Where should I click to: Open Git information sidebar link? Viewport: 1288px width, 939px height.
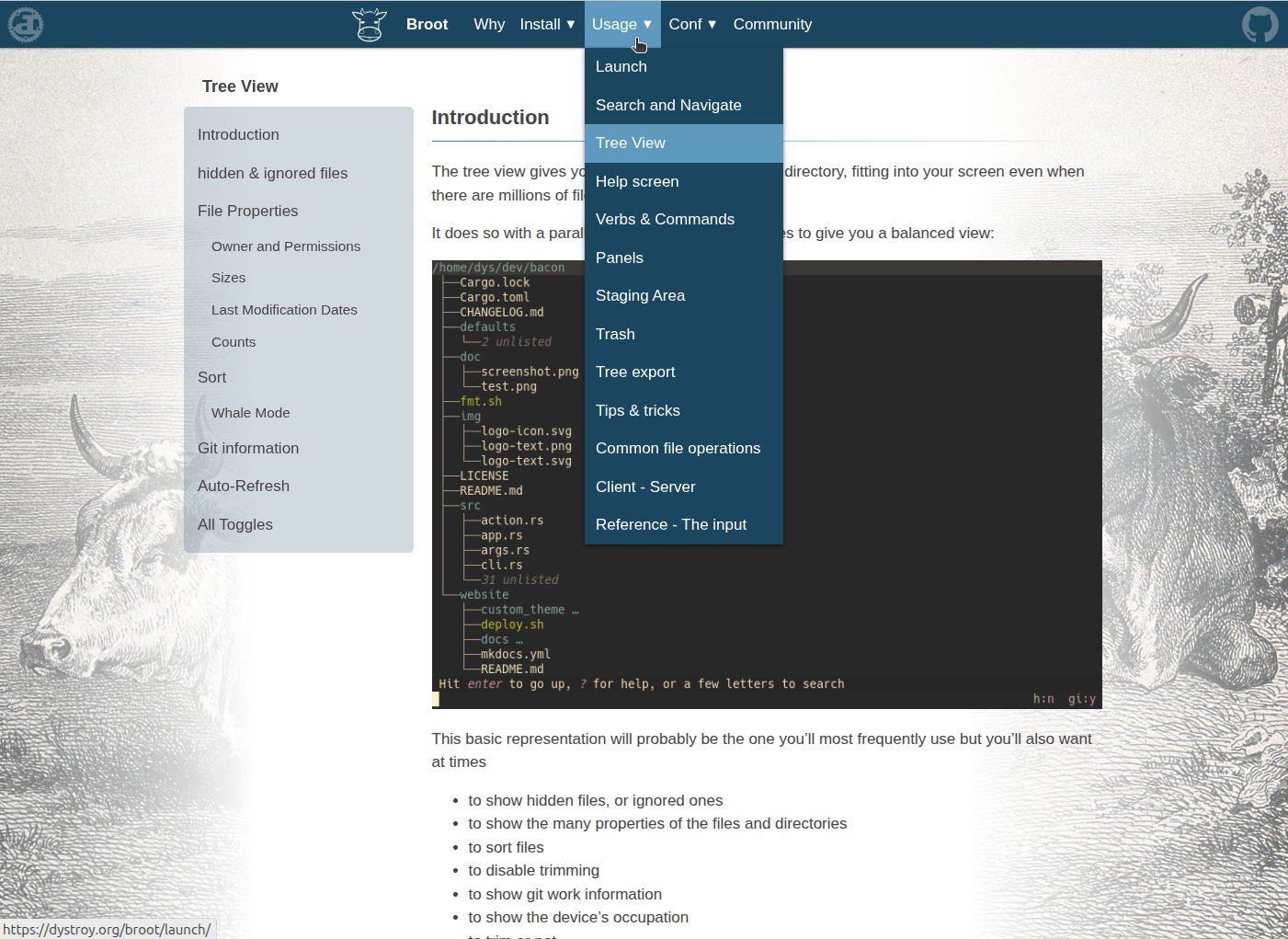pos(248,448)
